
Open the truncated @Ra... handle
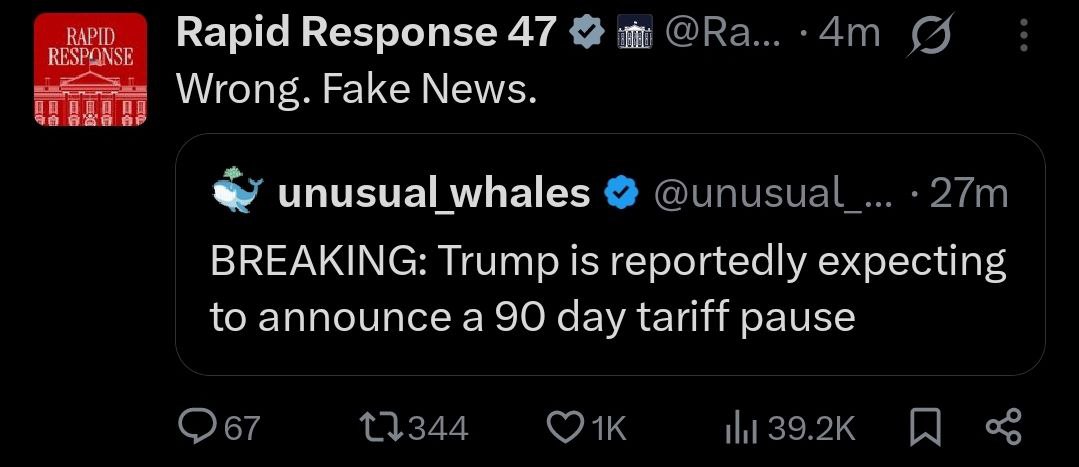pos(720,33)
